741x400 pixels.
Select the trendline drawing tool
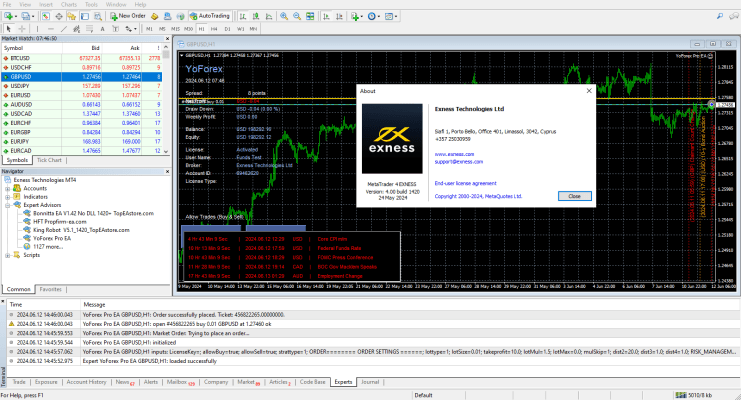(x=64, y=29)
